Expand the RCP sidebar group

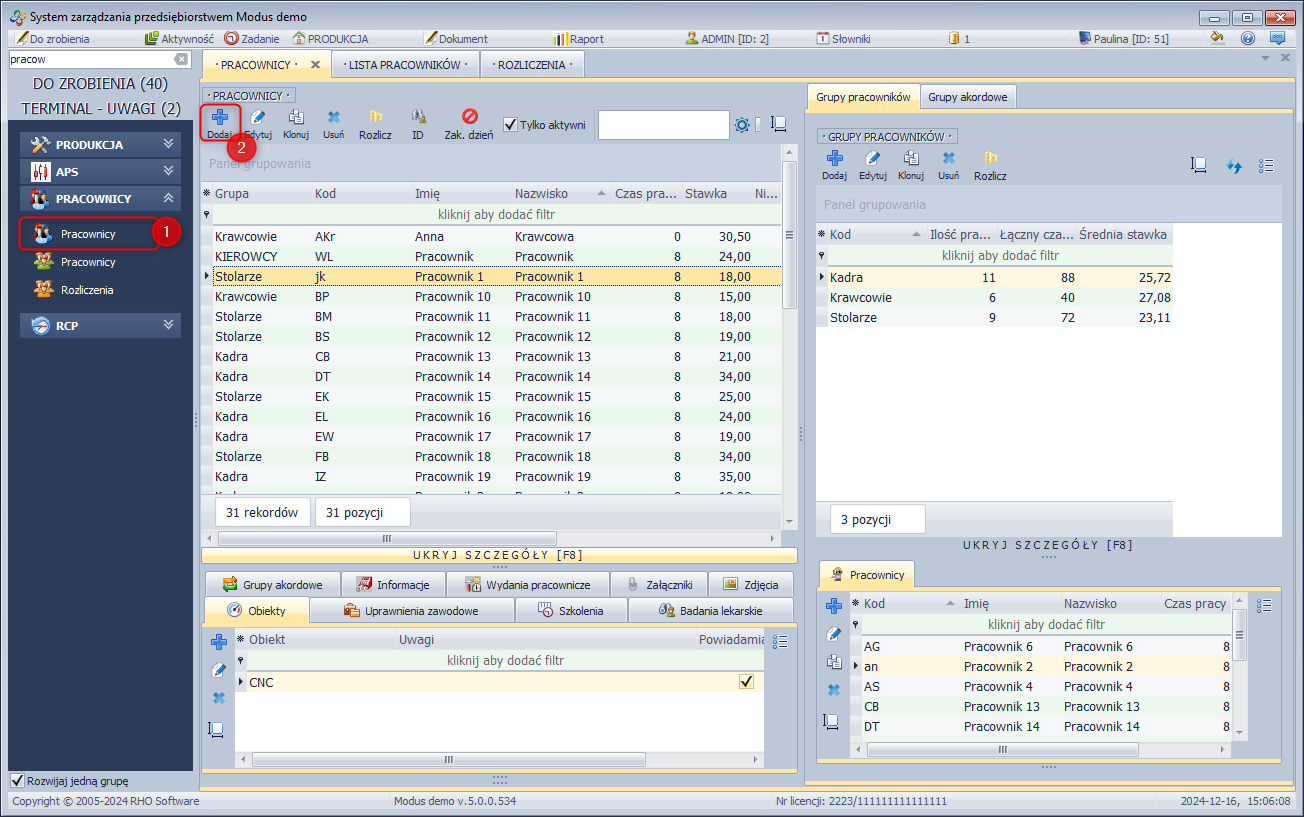pos(100,325)
